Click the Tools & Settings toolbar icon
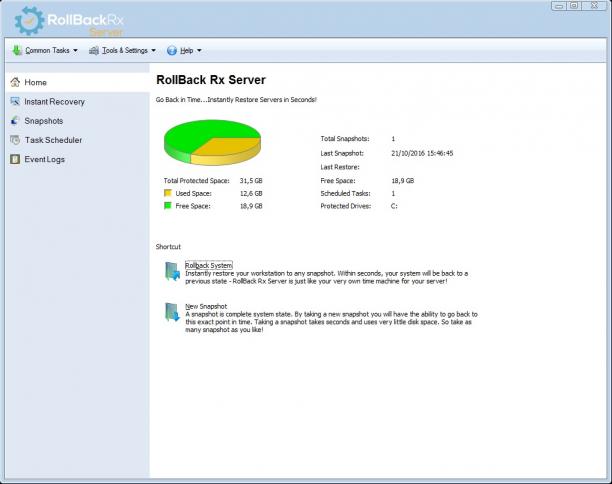Screen dimensions: 612x484 tap(94, 50)
